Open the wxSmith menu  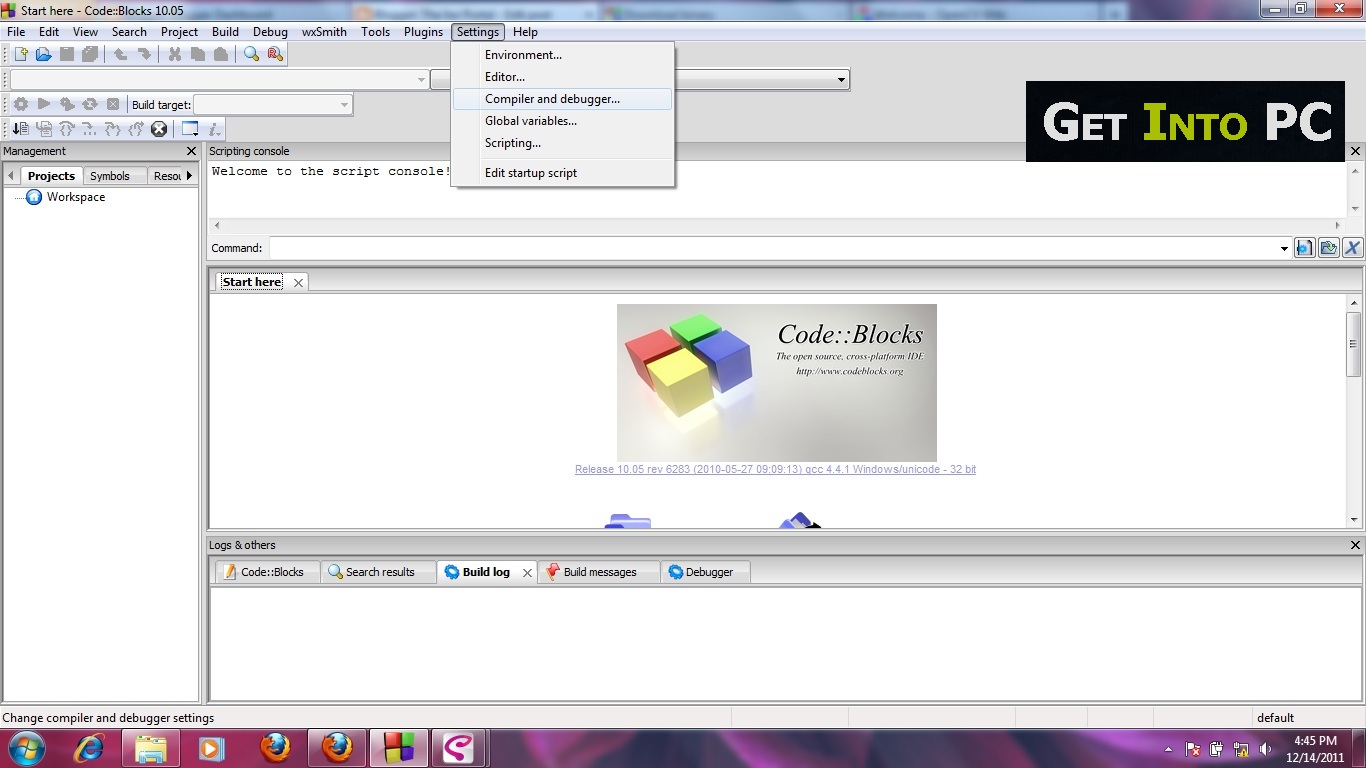(324, 32)
